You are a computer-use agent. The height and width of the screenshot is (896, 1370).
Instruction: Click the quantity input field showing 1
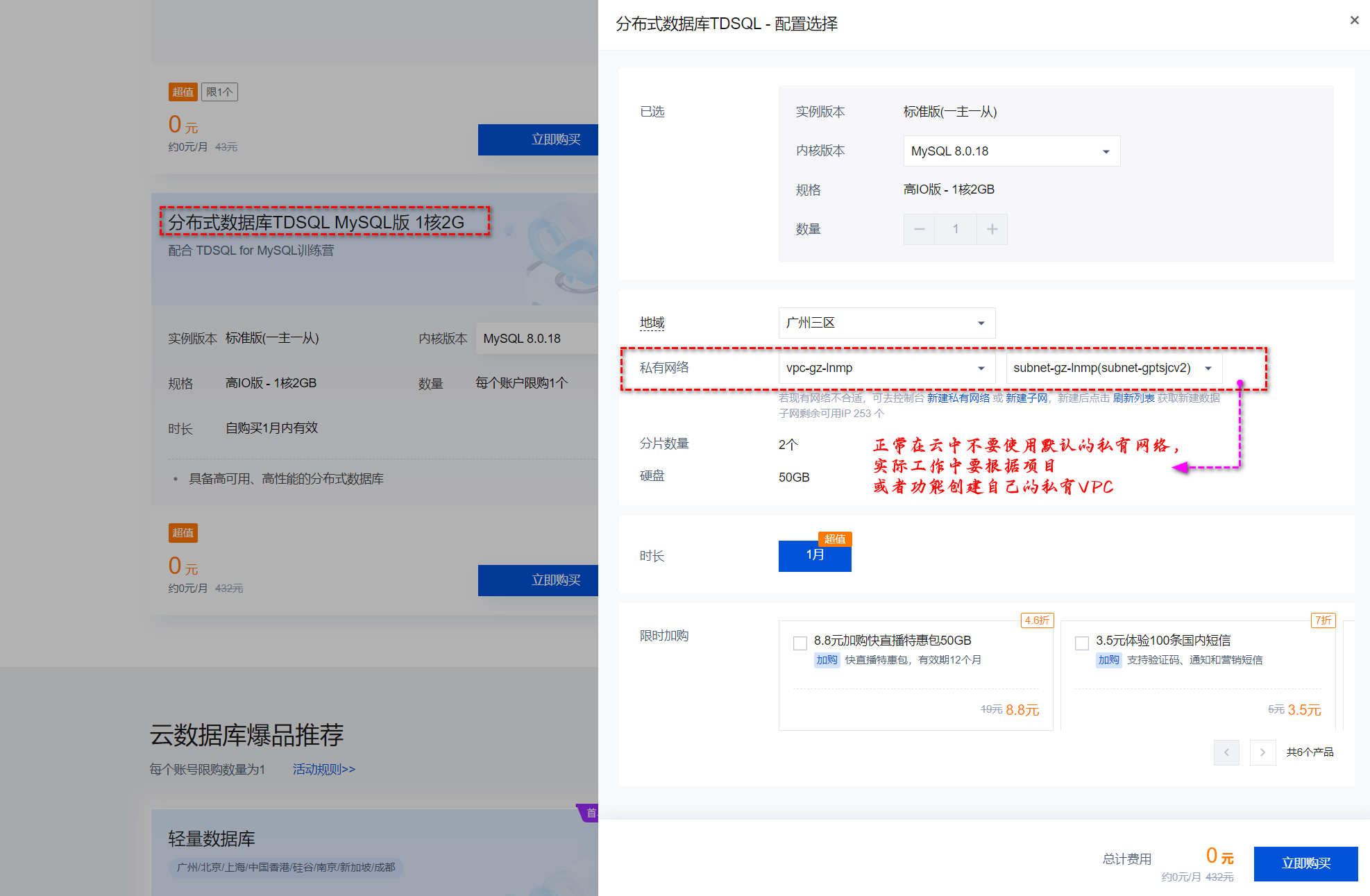(955, 229)
